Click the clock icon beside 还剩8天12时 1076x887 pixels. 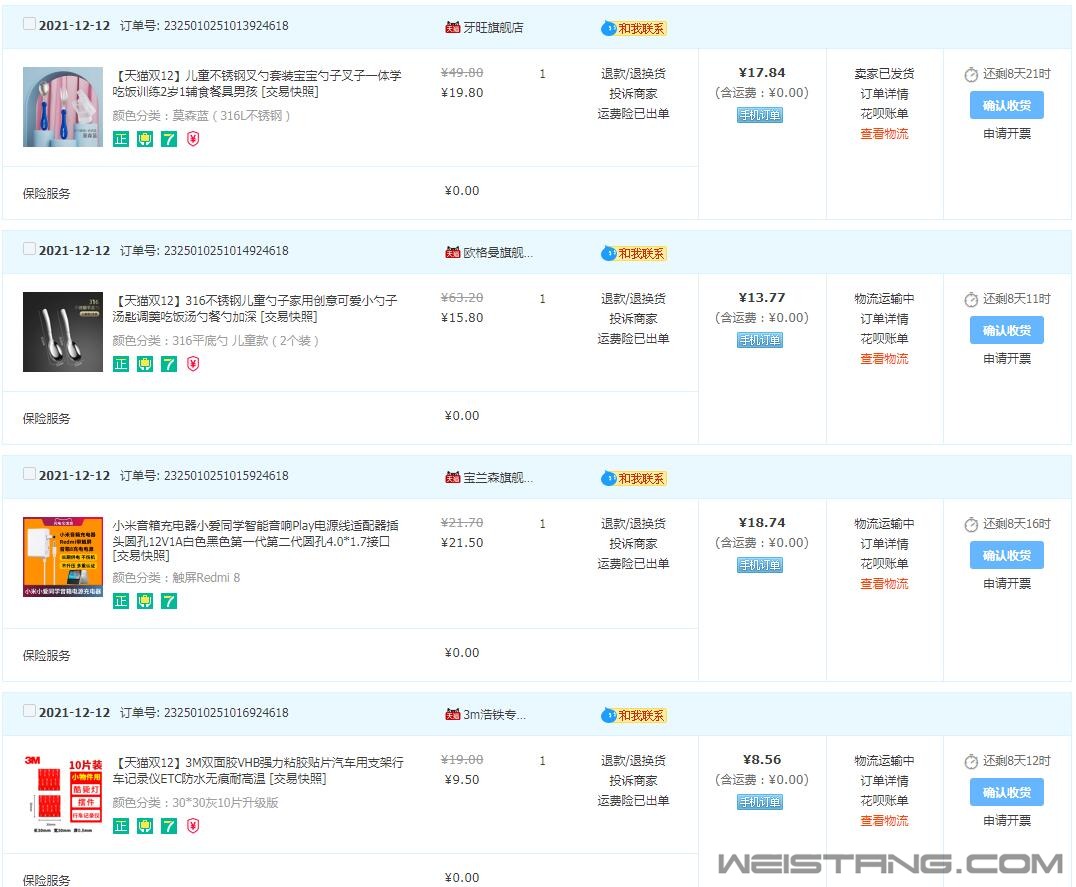click(x=971, y=761)
